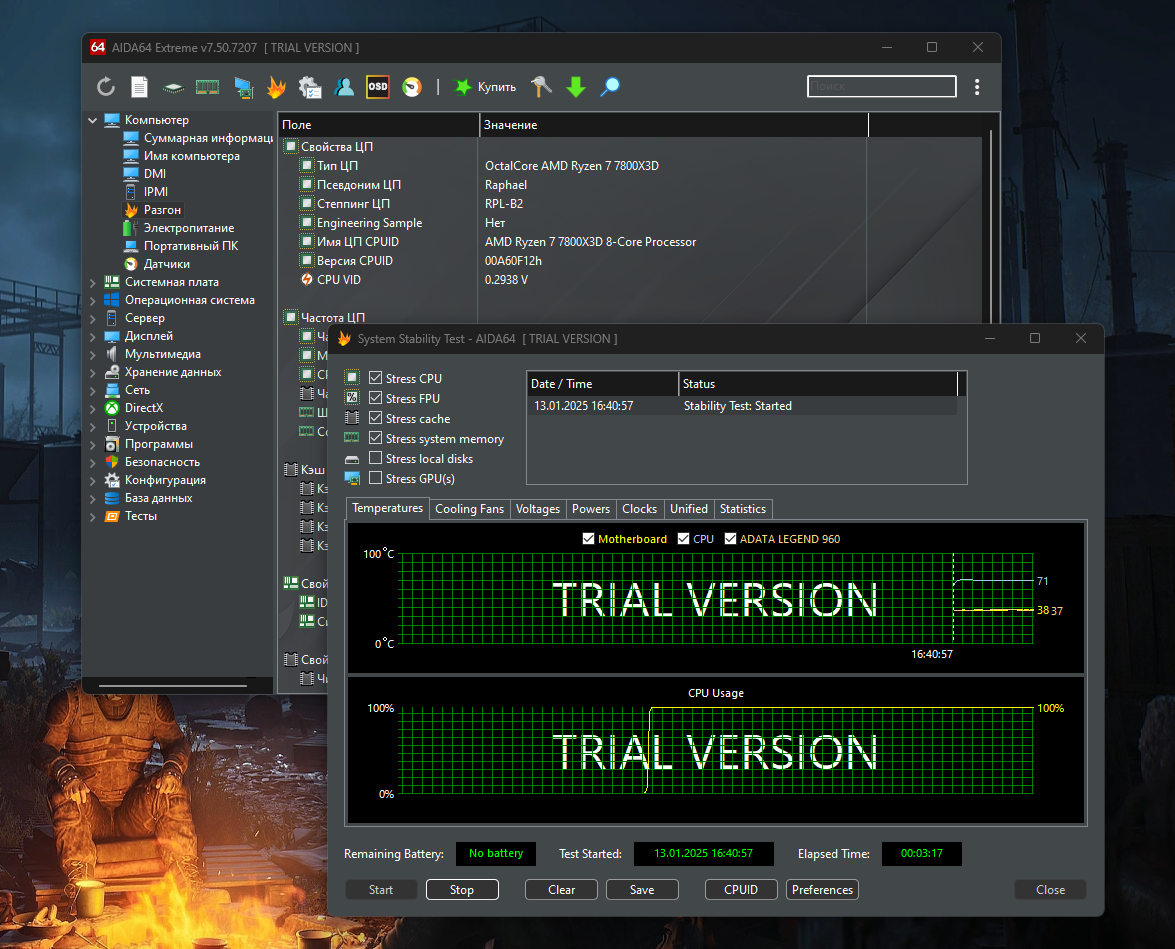This screenshot has width=1175, height=949.
Task: Click the База данных database icon
Action: click(112, 498)
